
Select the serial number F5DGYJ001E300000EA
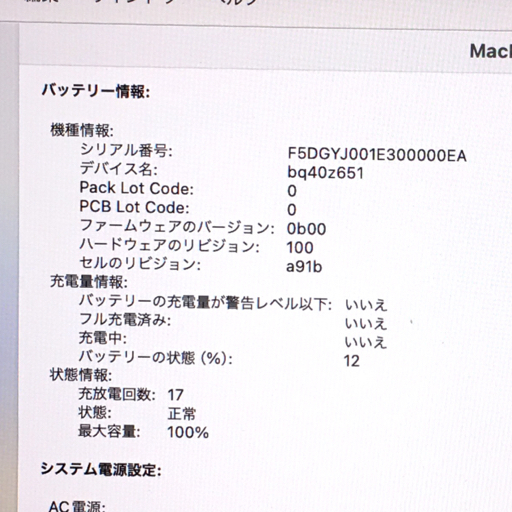377,155
